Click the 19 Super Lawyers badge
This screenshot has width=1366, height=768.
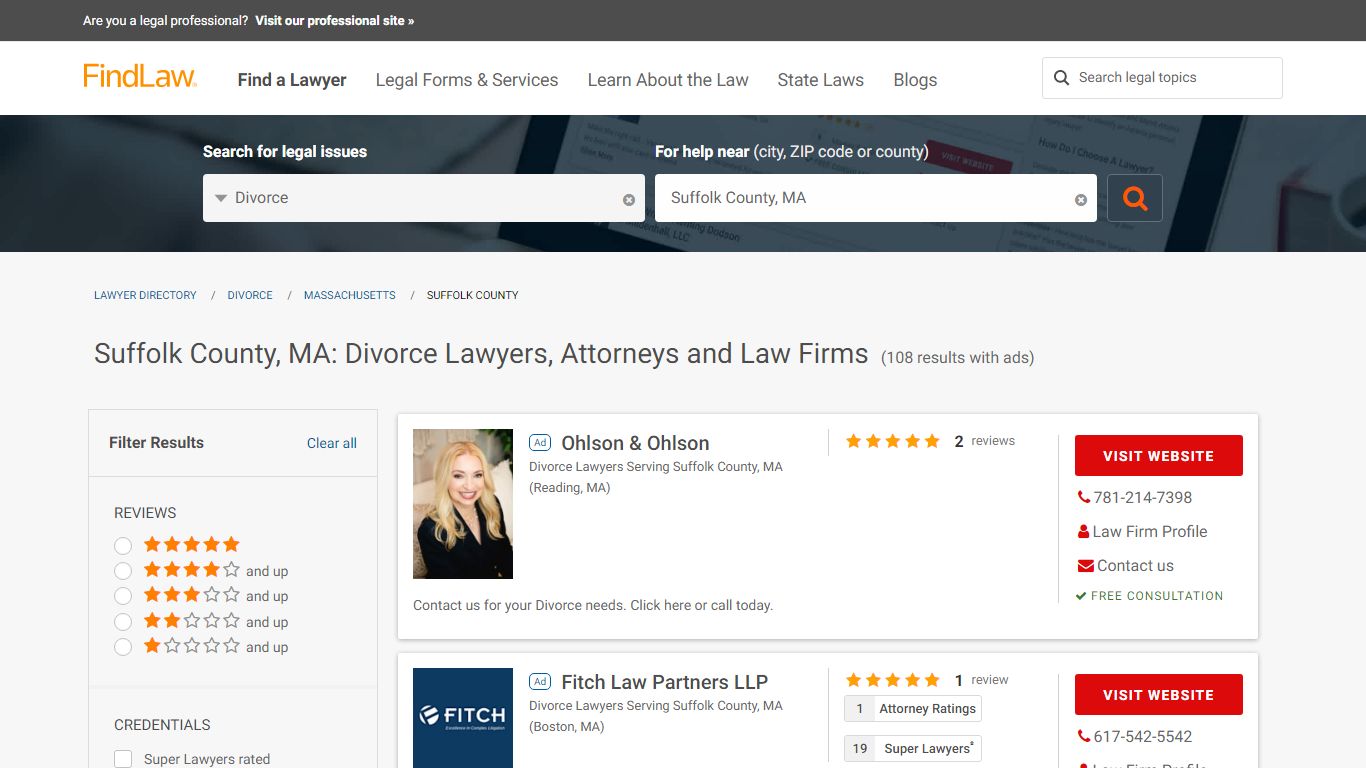913,748
